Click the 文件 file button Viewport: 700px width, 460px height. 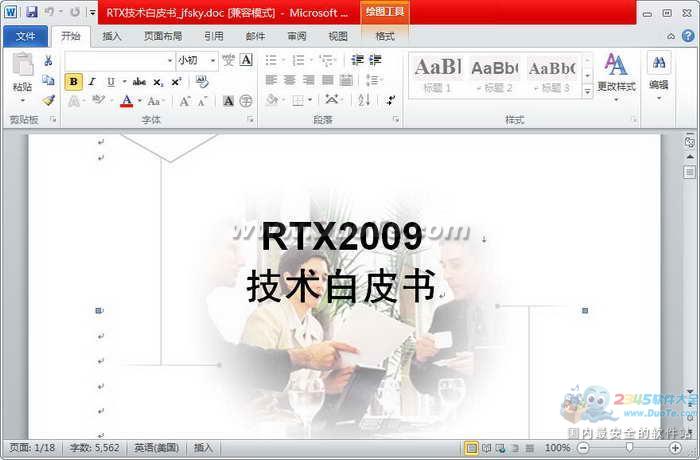[25, 36]
